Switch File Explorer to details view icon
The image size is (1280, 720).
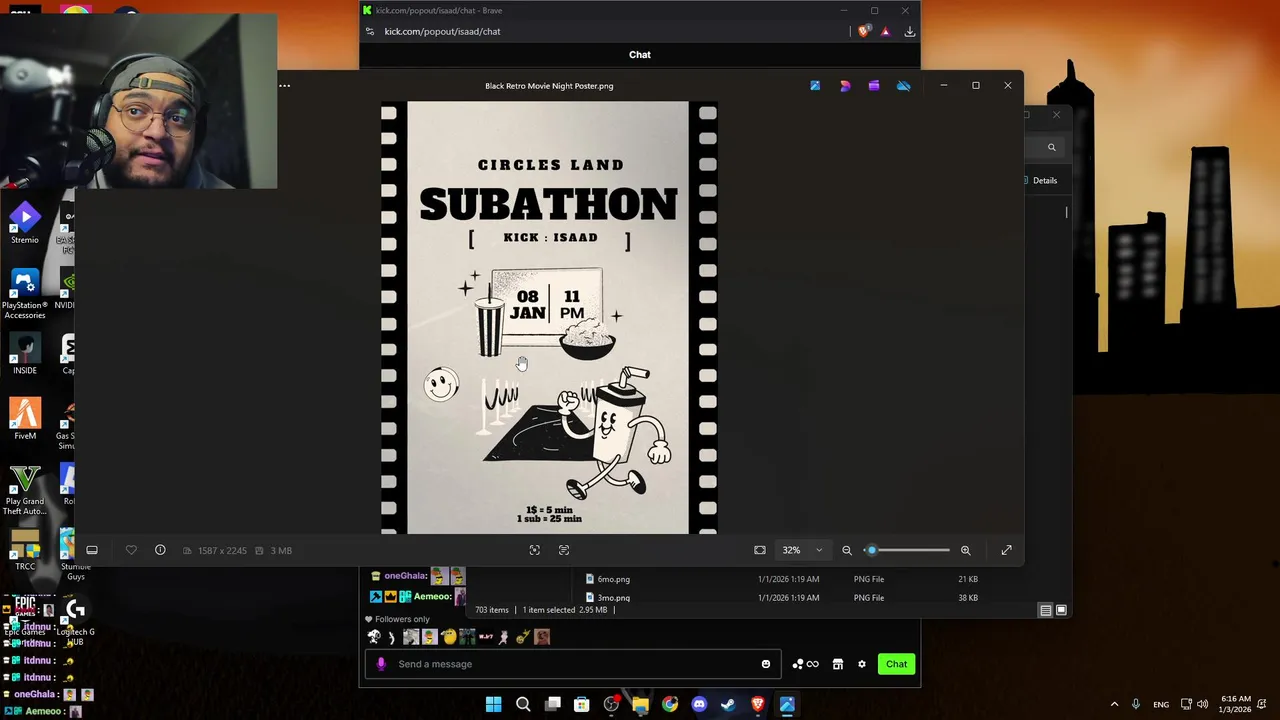pos(1045,610)
